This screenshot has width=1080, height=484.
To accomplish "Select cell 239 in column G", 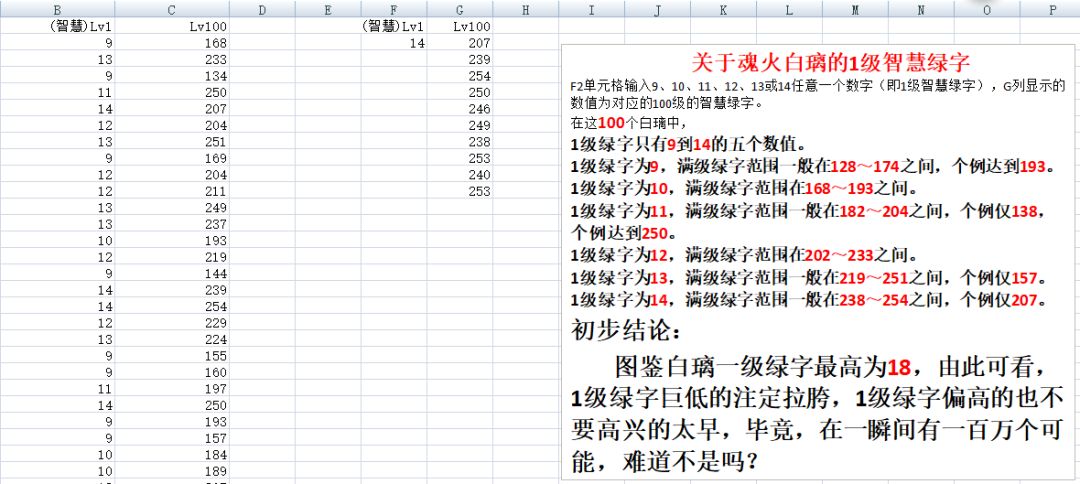I will click(459, 59).
